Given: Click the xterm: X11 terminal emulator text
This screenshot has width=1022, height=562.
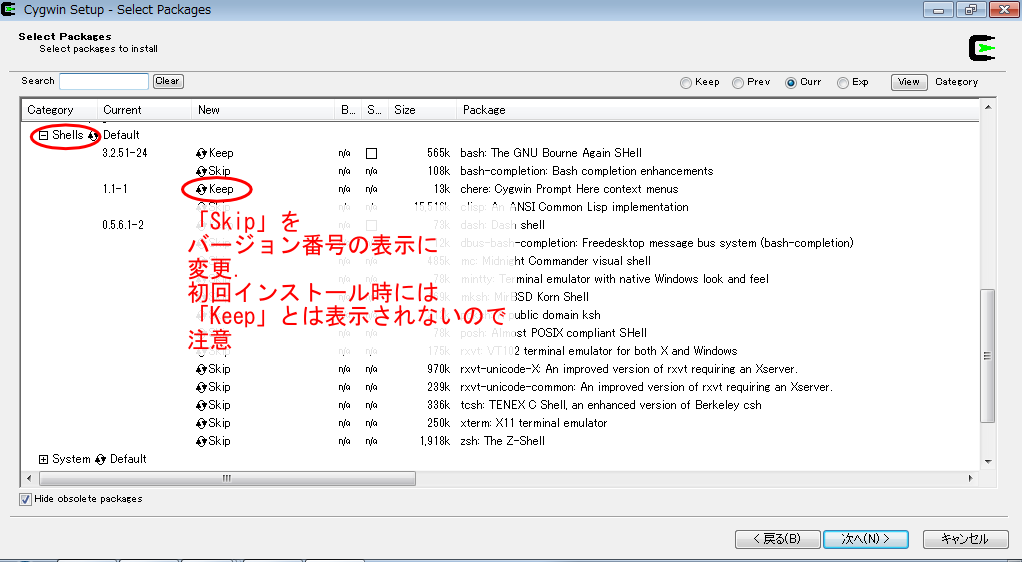Looking at the screenshot, I should (533, 423).
